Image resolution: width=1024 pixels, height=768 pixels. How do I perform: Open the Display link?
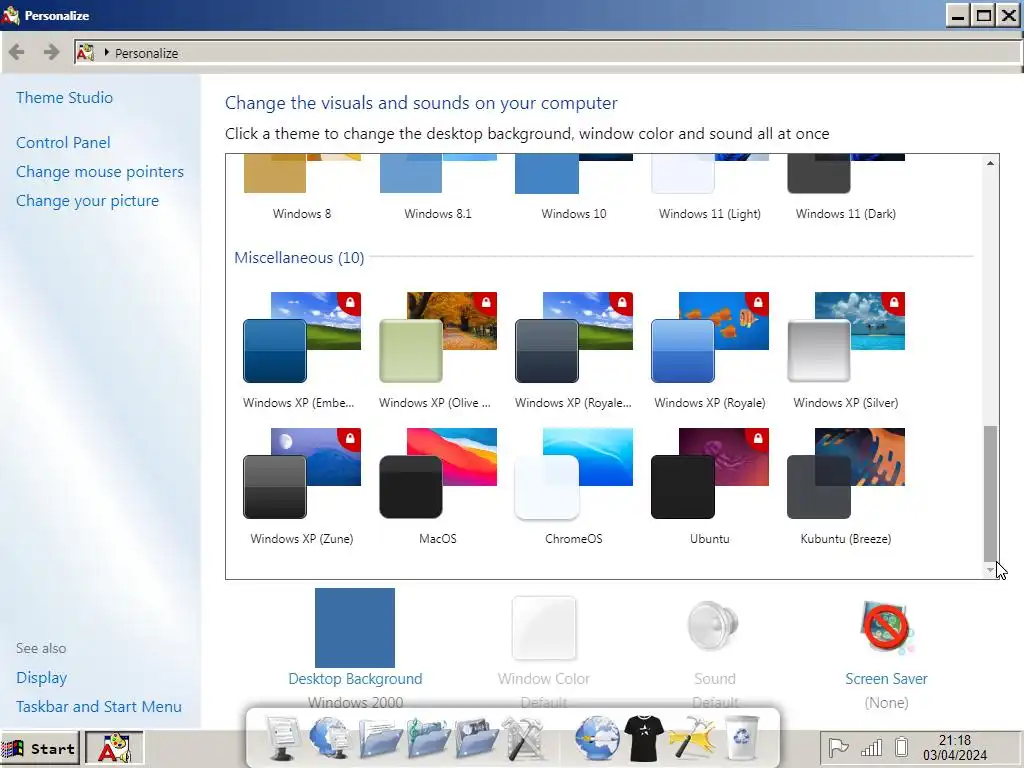[x=42, y=678]
